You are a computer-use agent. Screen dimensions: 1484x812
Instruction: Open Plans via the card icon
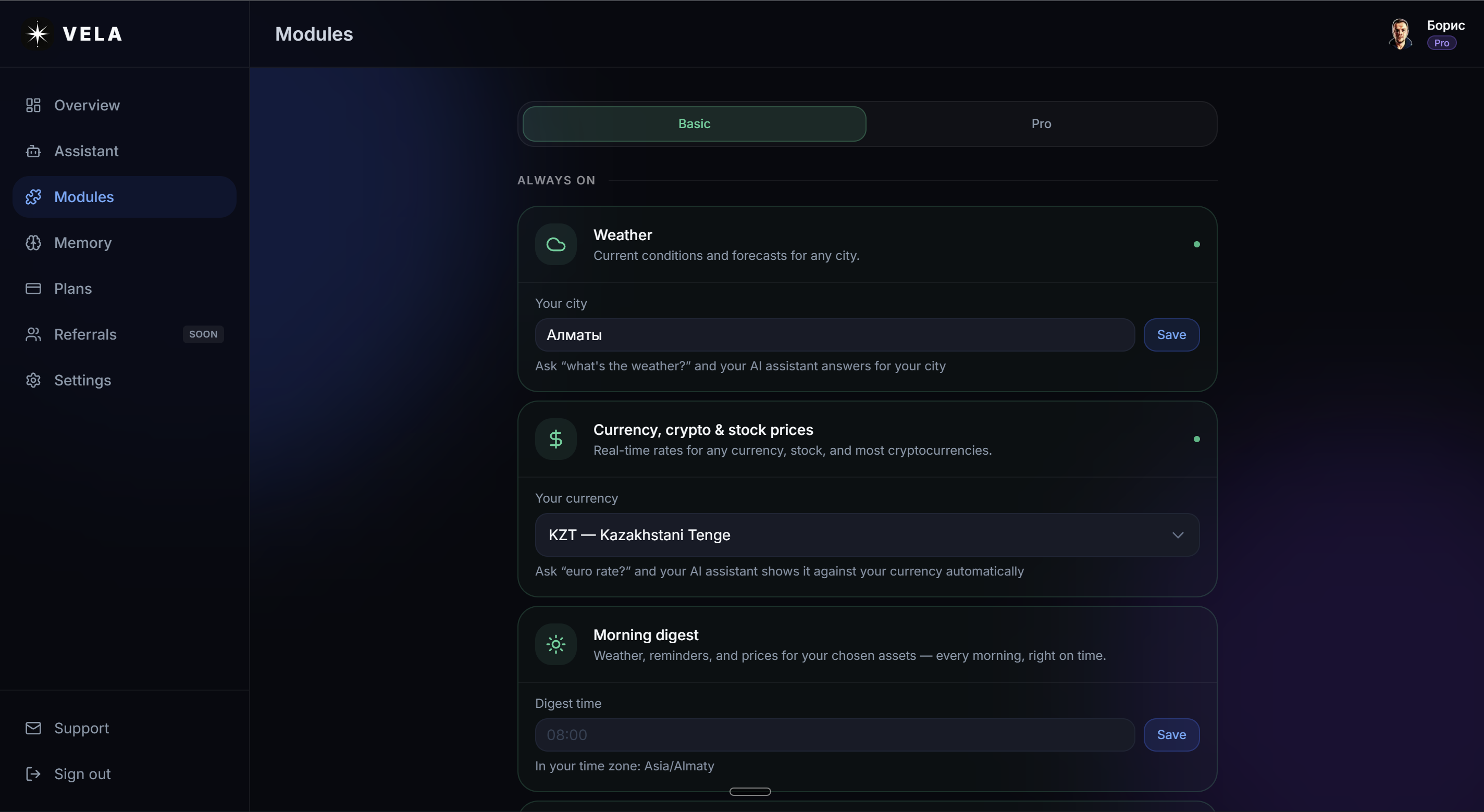coord(33,289)
